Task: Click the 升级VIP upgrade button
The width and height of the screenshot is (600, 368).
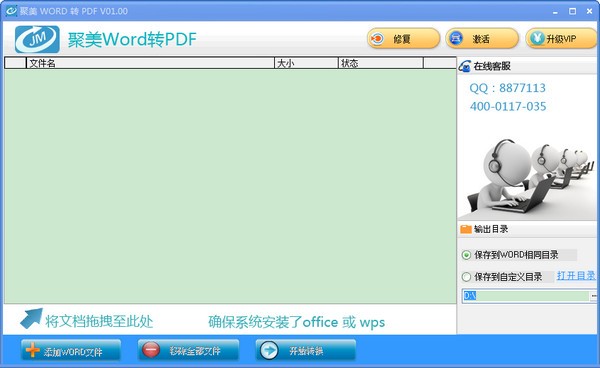Action: pyautogui.click(x=561, y=39)
